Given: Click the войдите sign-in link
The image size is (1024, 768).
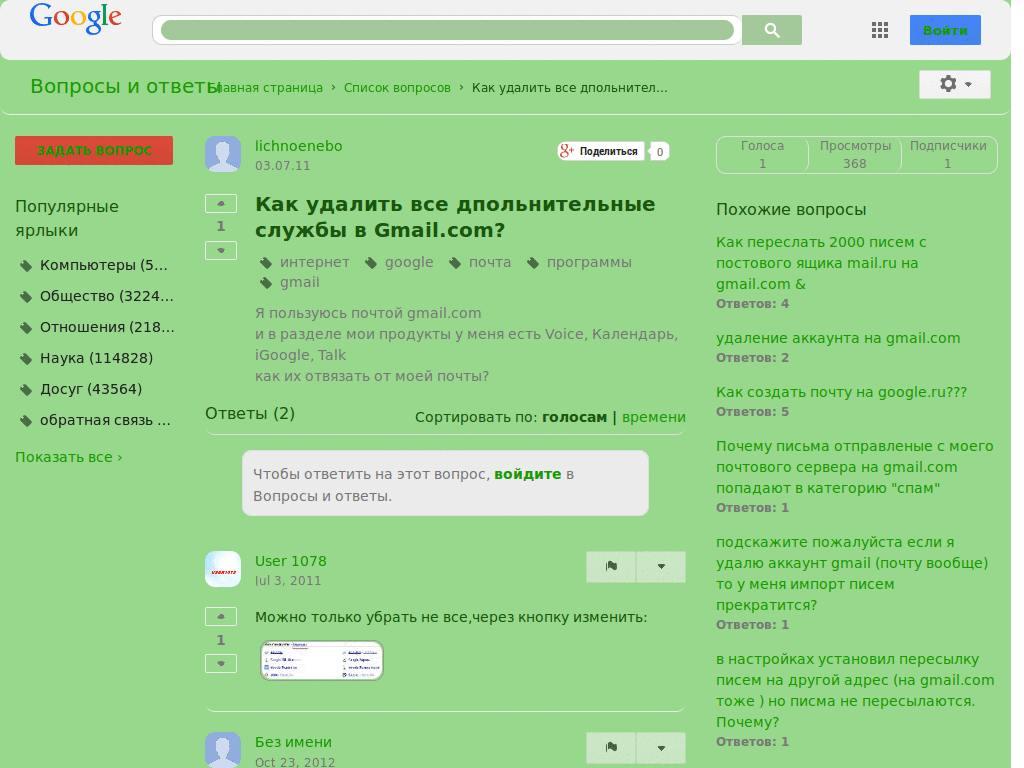Looking at the screenshot, I should (x=528, y=474).
